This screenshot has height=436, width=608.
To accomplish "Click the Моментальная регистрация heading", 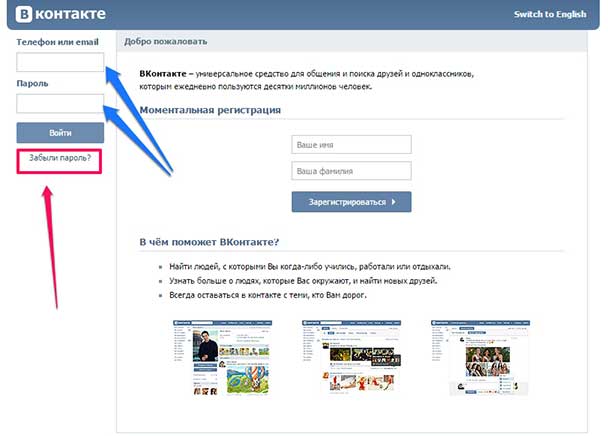I will (x=210, y=110).
